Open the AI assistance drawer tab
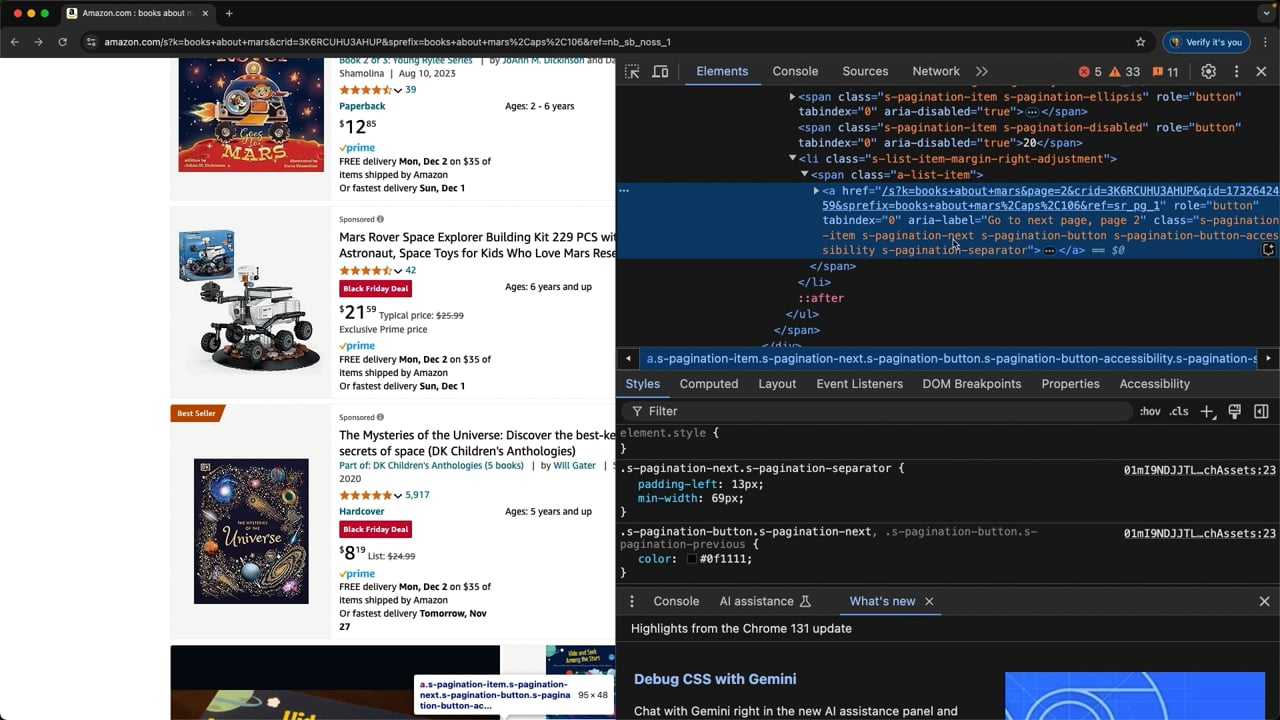The width and height of the screenshot is (1280, 720). click(765, 601)
